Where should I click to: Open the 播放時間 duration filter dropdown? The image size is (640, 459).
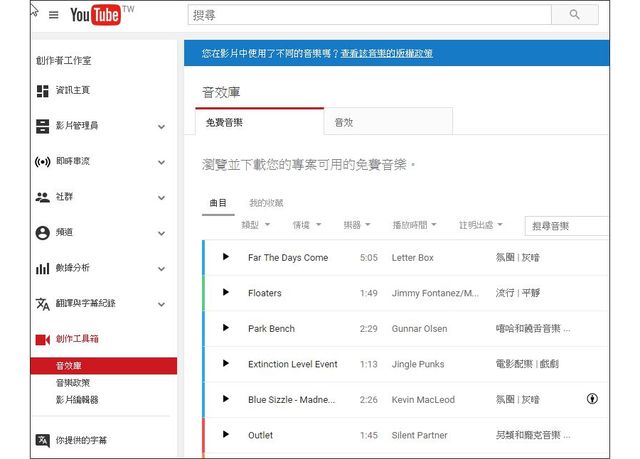pyautogui.click(x=414, y=225)
